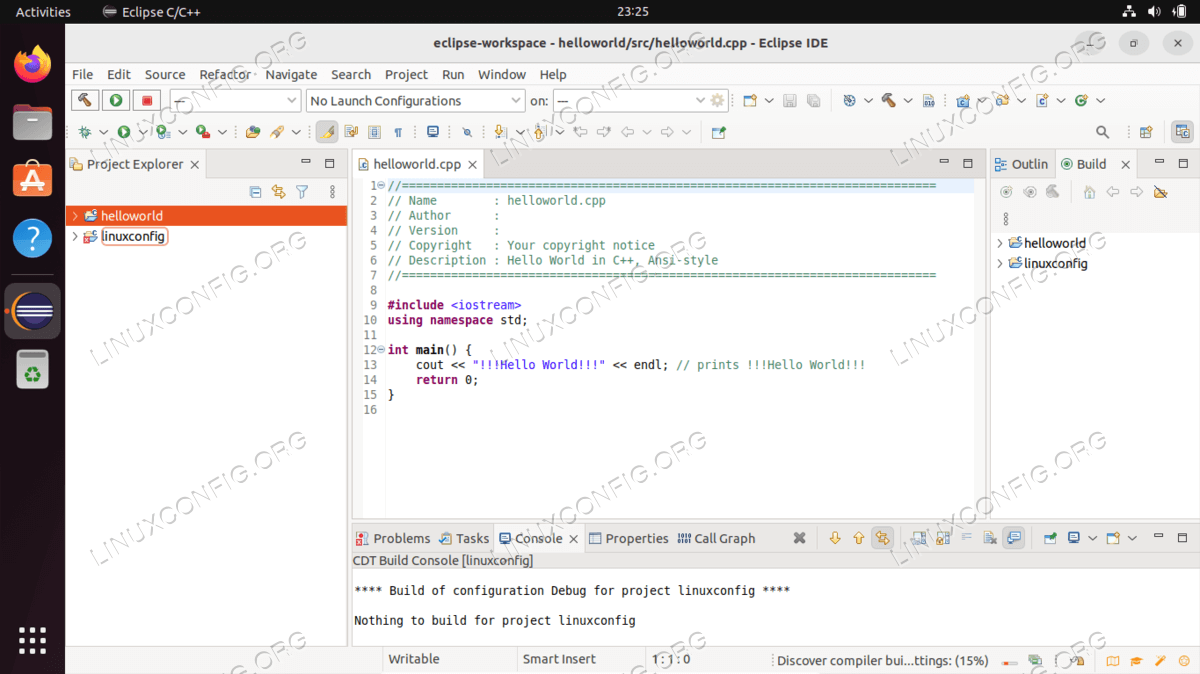Screen dimensions: 1200x674
Task: Click Discover compiler built-in settings progress text
Action: point(883,660)
